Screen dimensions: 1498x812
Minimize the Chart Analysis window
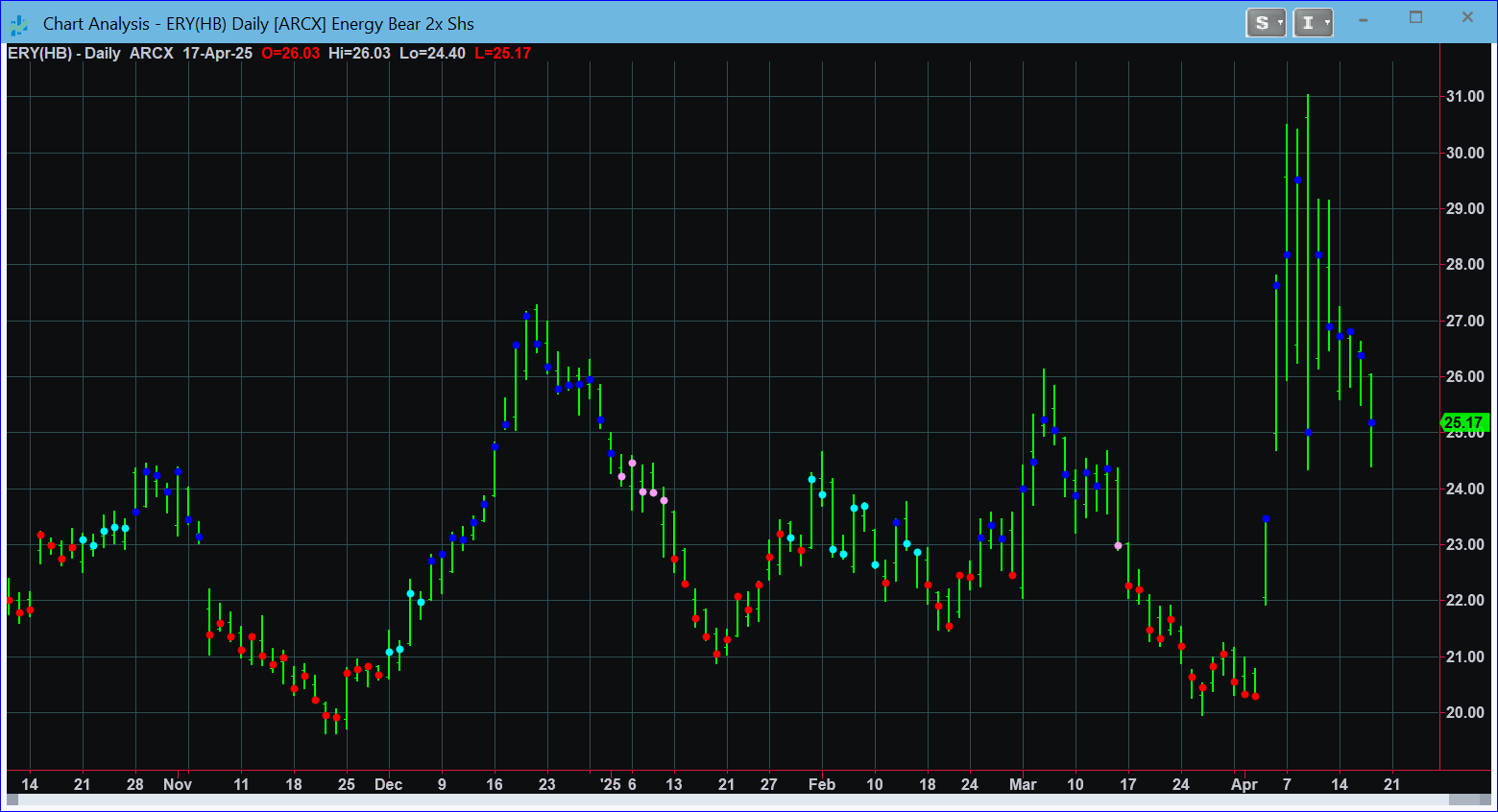point(1363,18)
